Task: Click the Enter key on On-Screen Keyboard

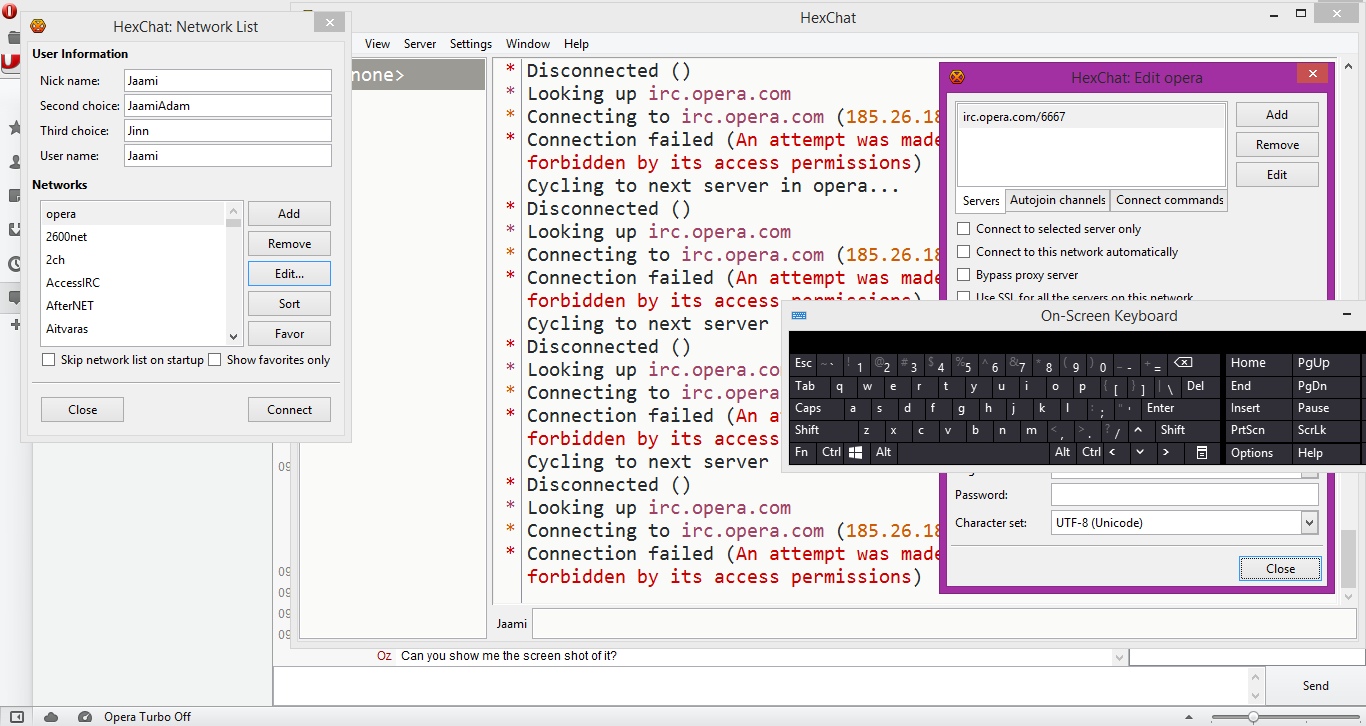Action: click(1181, 408)
